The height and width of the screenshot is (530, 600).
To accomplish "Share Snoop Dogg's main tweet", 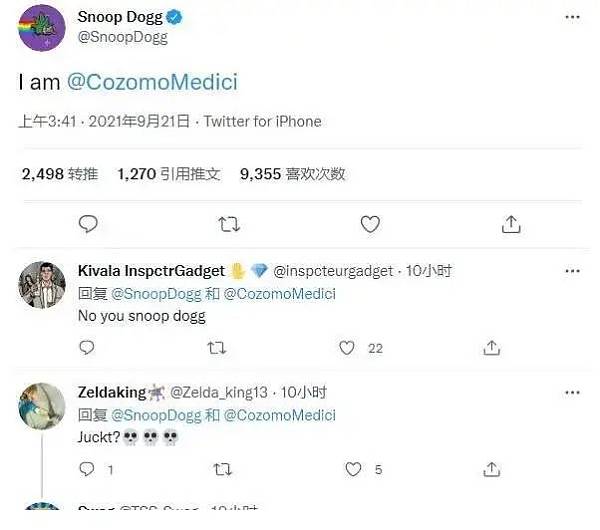I will pos(510,224).
